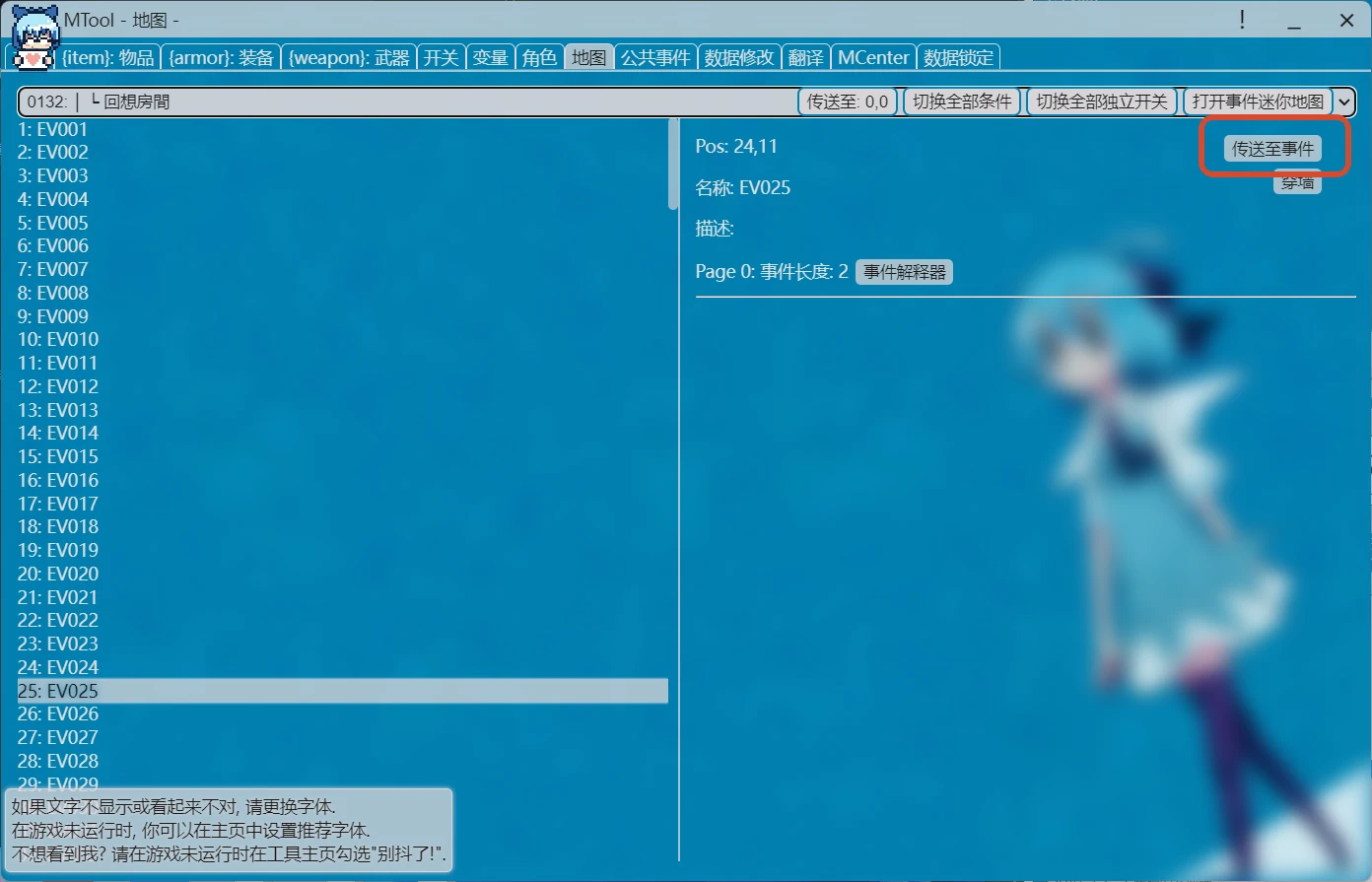The width and height of the screenshot is (1372, 882).
Task: Minimize the MTool window
Action: [x=1294, y=21]
